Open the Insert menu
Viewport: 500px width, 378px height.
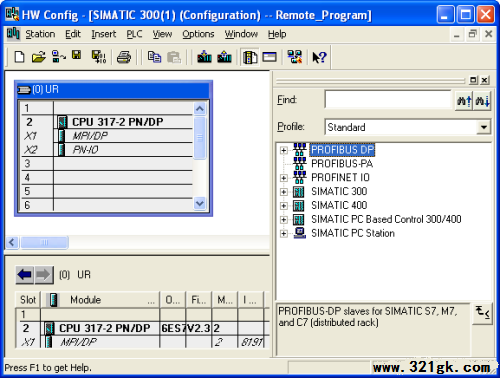coord(104,34)
